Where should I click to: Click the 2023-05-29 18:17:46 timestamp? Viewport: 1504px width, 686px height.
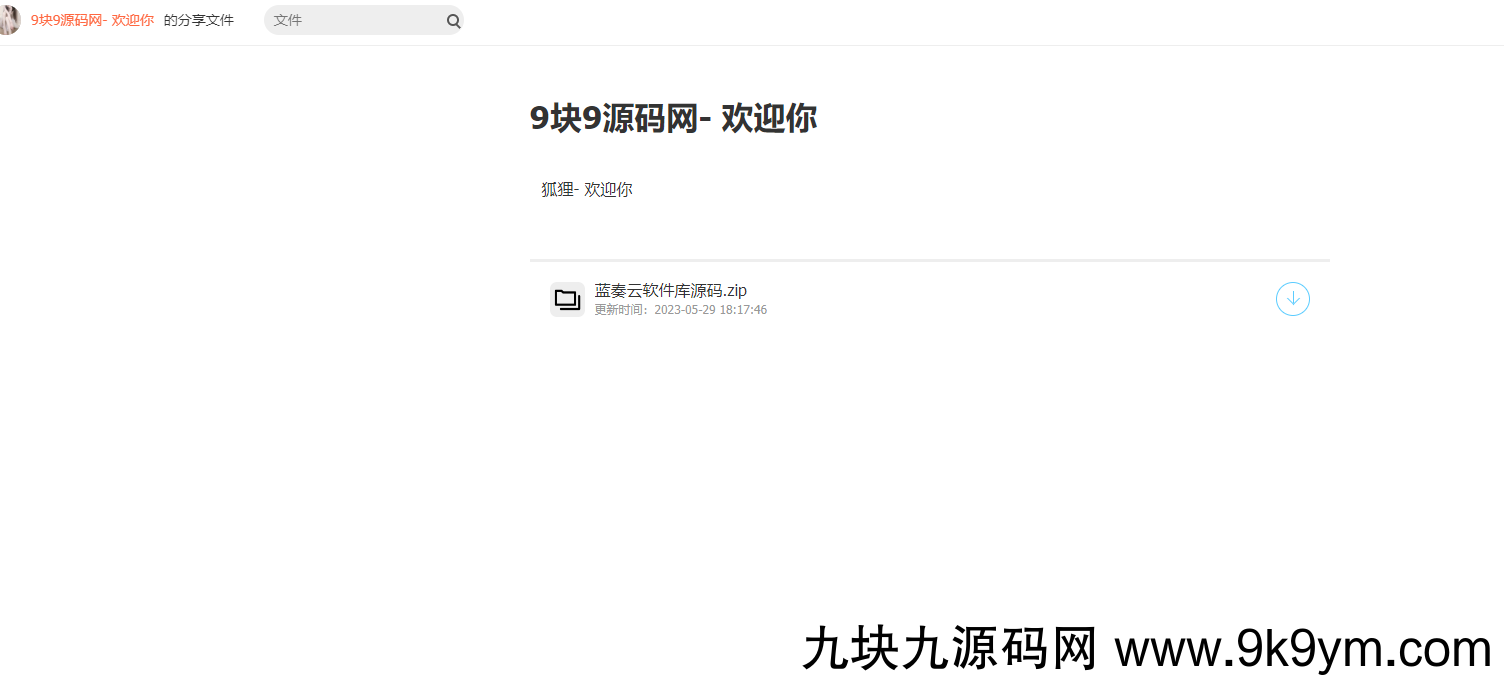coord(711,310)
